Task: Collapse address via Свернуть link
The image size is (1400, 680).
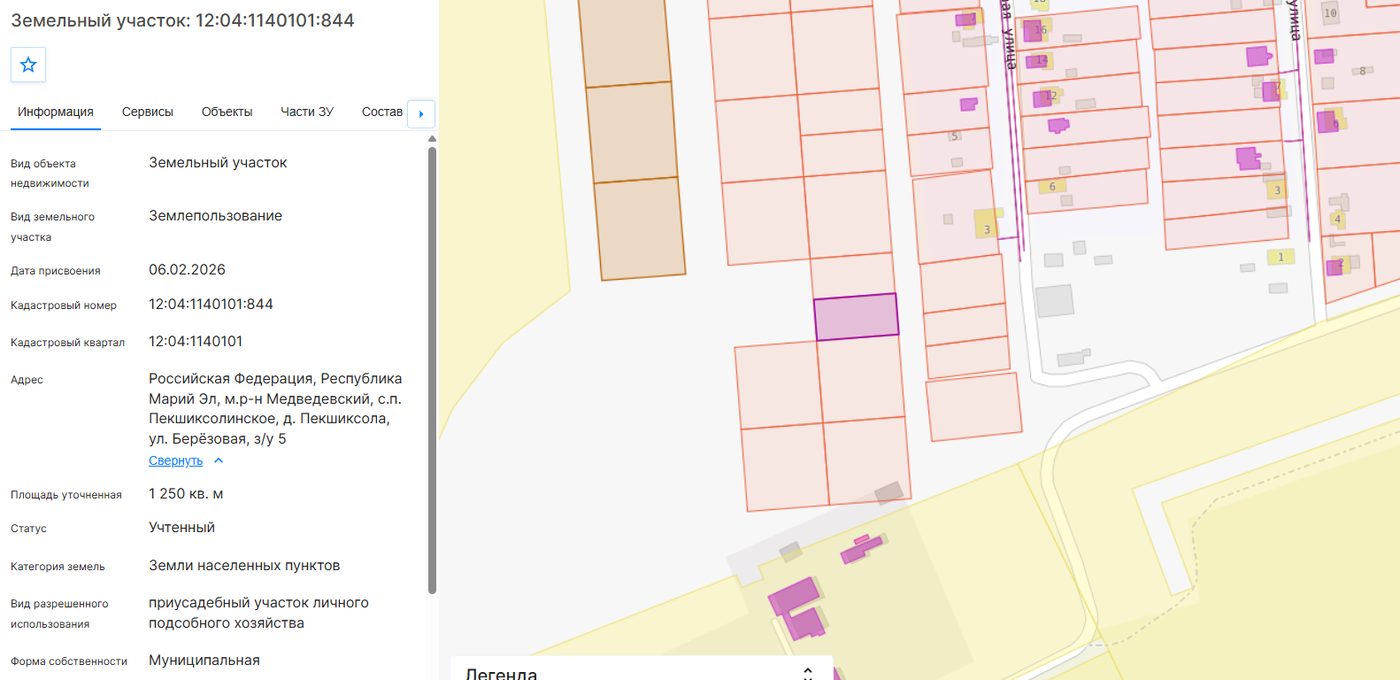Action: click(176, 461)
